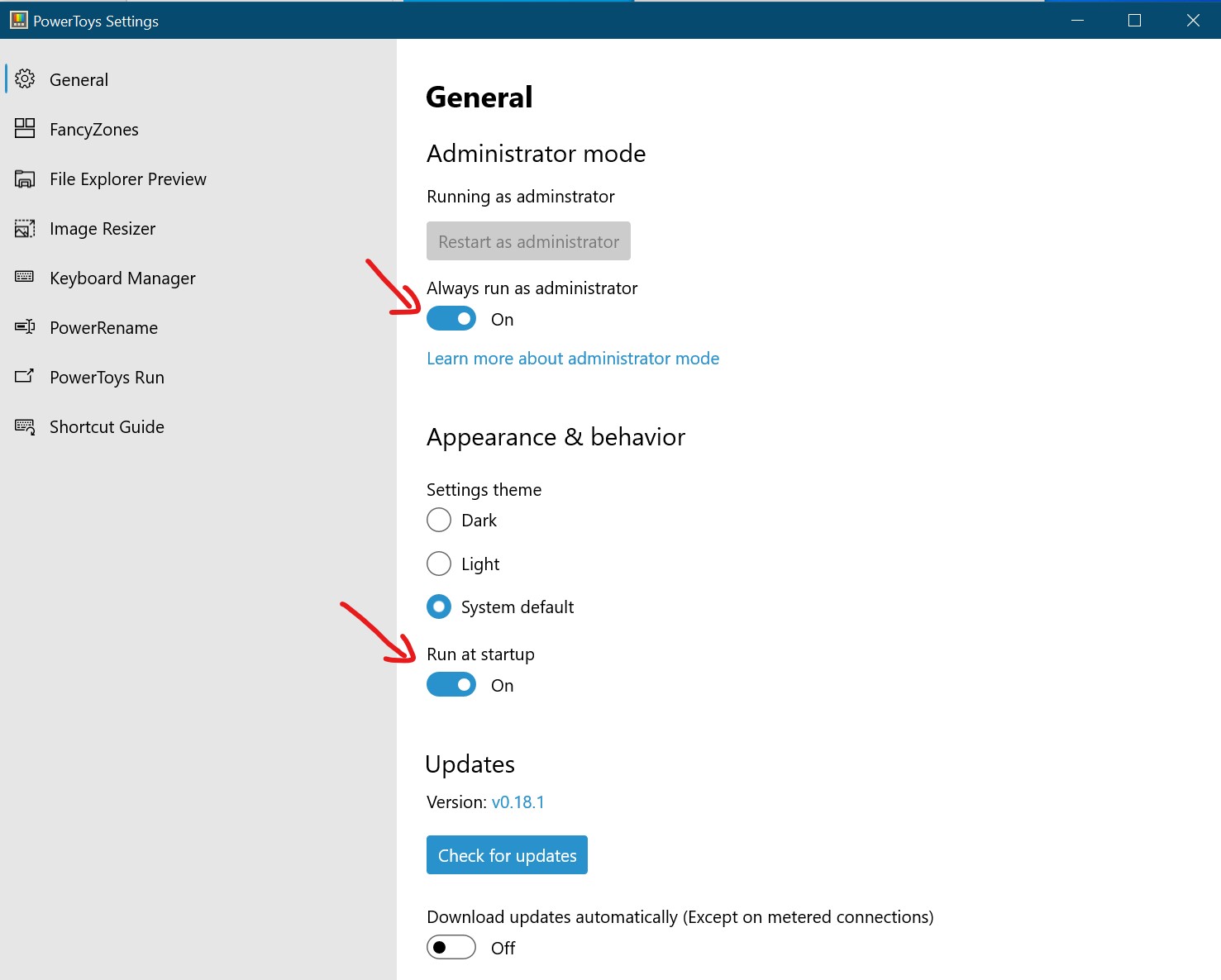The image size is (1221, 980).
Task: Click the Keyboard Manager keyboard icon
Action: click(25, 277)
